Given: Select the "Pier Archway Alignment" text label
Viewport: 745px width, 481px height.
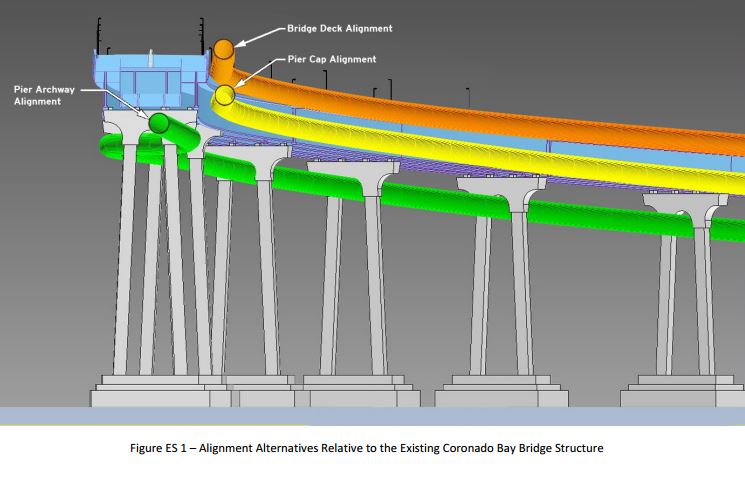Looking at the screenshot, I should pos(44,95).
